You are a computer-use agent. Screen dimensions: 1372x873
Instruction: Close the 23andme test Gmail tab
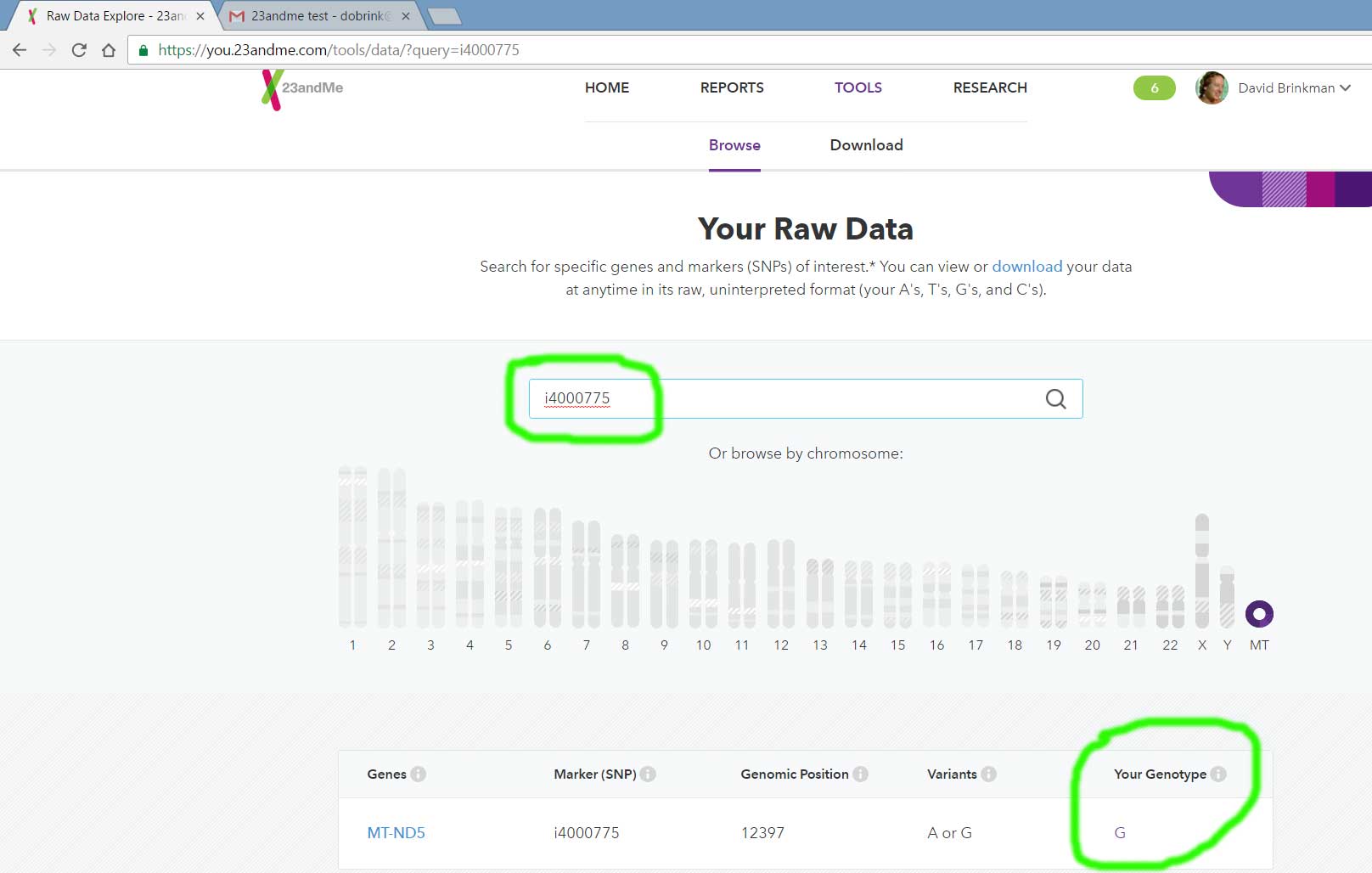click(x=406, y=16)
